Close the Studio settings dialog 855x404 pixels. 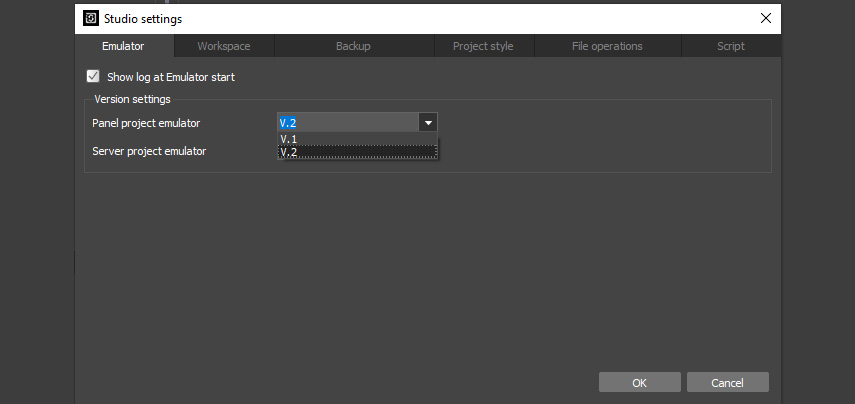[x=765, y=18]
